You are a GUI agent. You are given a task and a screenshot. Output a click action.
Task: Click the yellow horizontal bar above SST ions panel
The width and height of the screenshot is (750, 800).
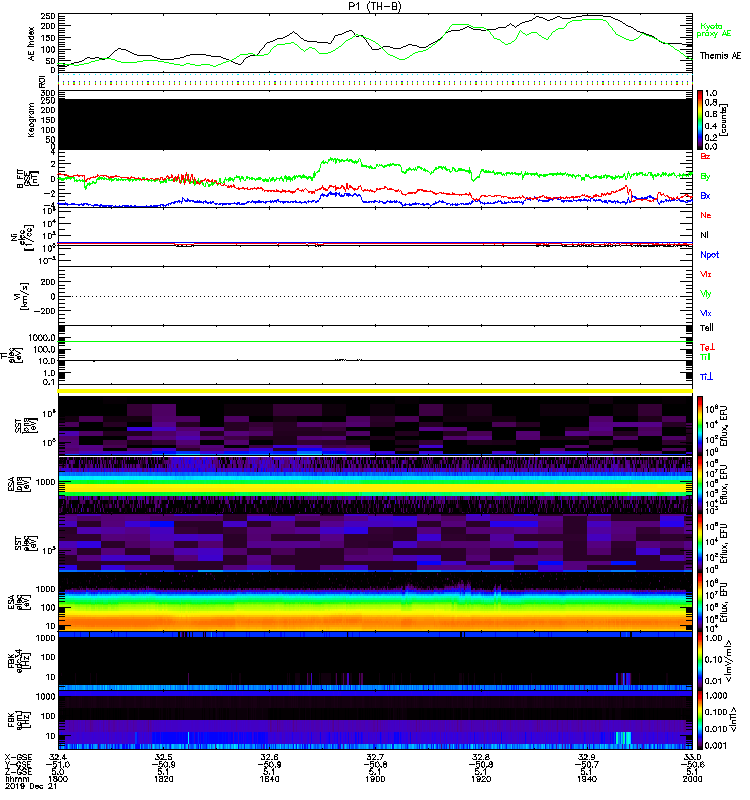[375, 391]
